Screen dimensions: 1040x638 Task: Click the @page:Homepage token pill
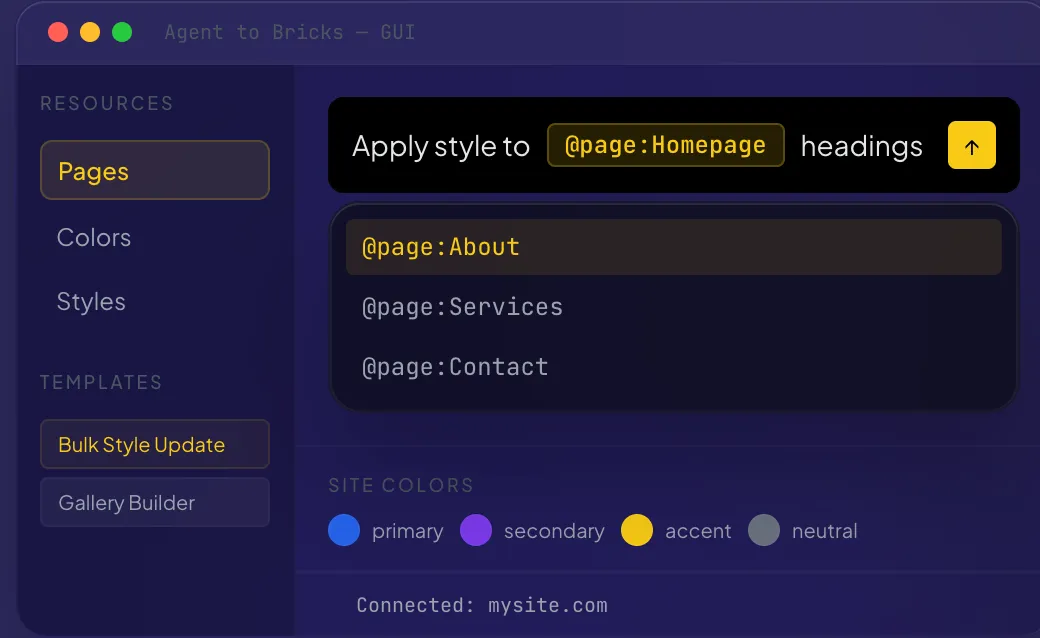pos(665,145)
